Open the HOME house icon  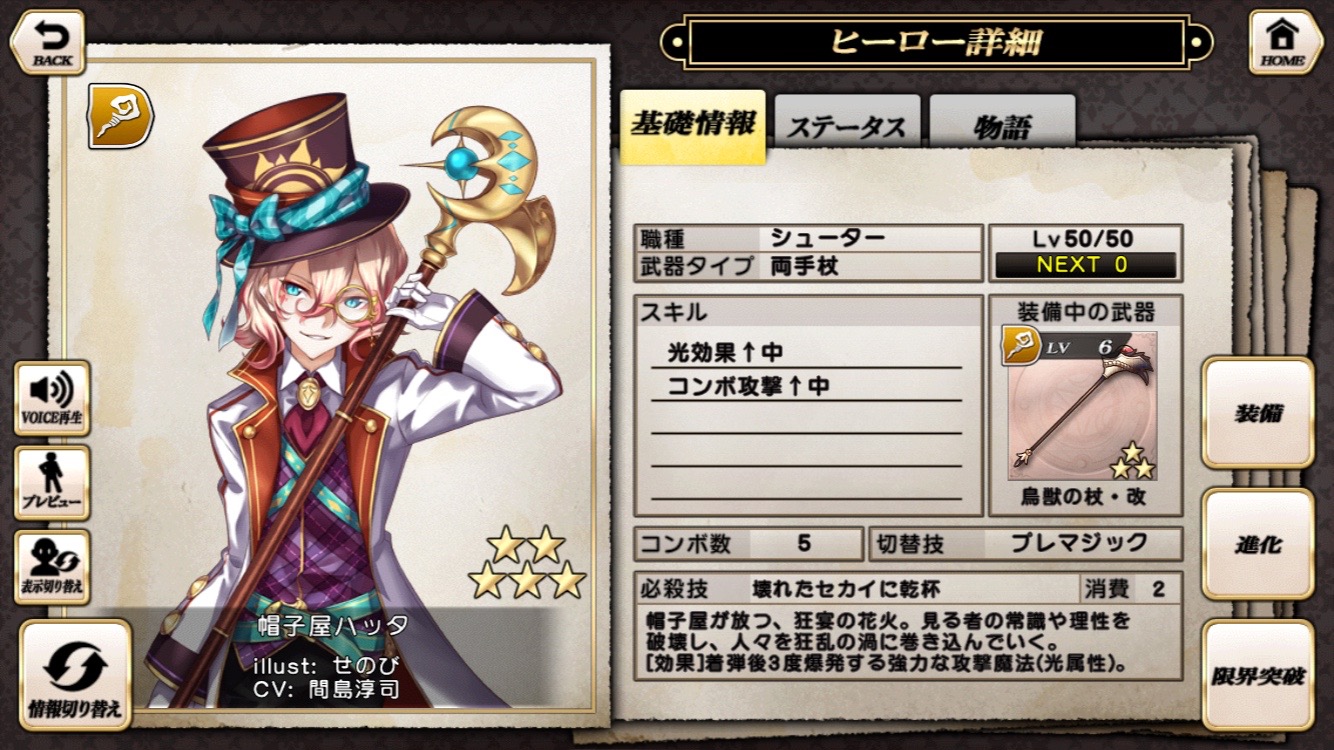(x=1283, y=42)
